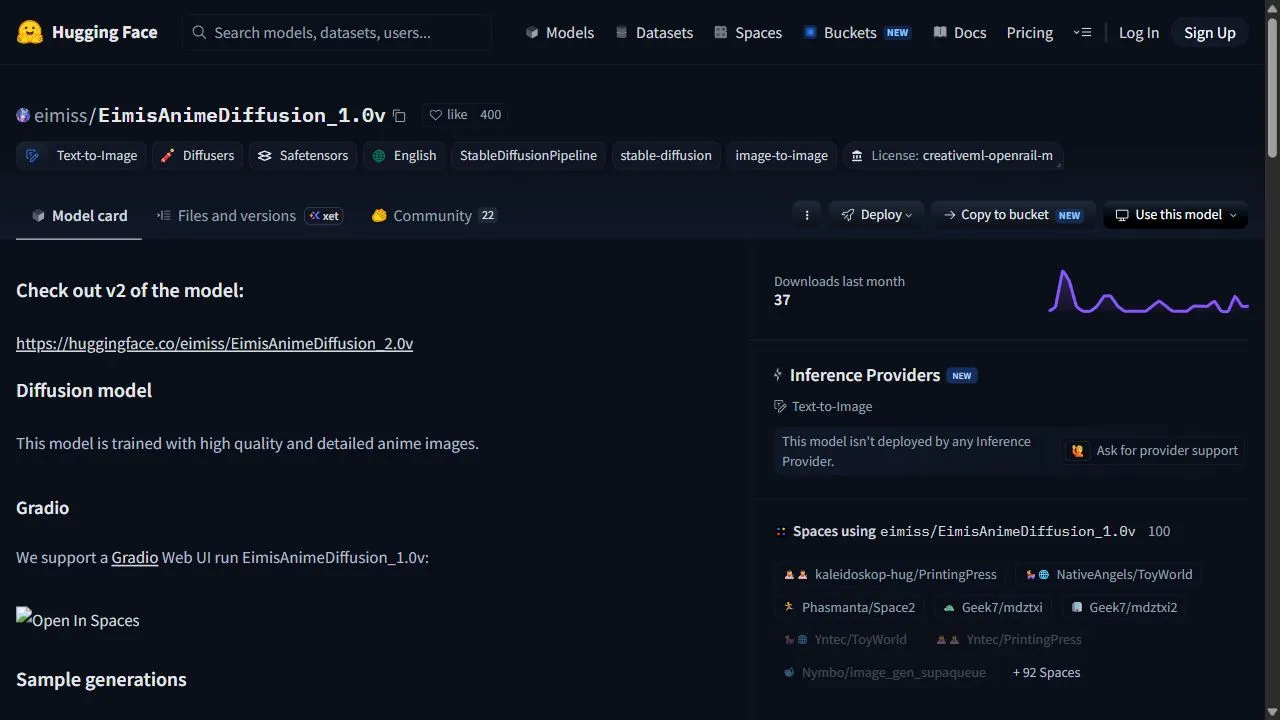Click the Files and versions icon
The image size is (1280, 720).
pyautogui.click(x=163, y=216)
